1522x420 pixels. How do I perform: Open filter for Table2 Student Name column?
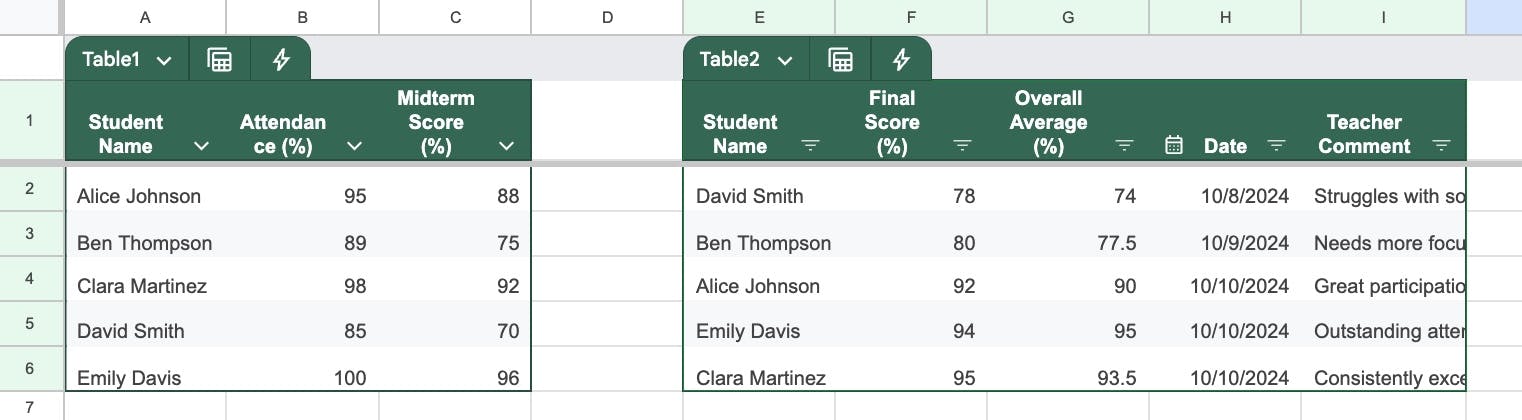pyautogui.click(x=810, y=146)
